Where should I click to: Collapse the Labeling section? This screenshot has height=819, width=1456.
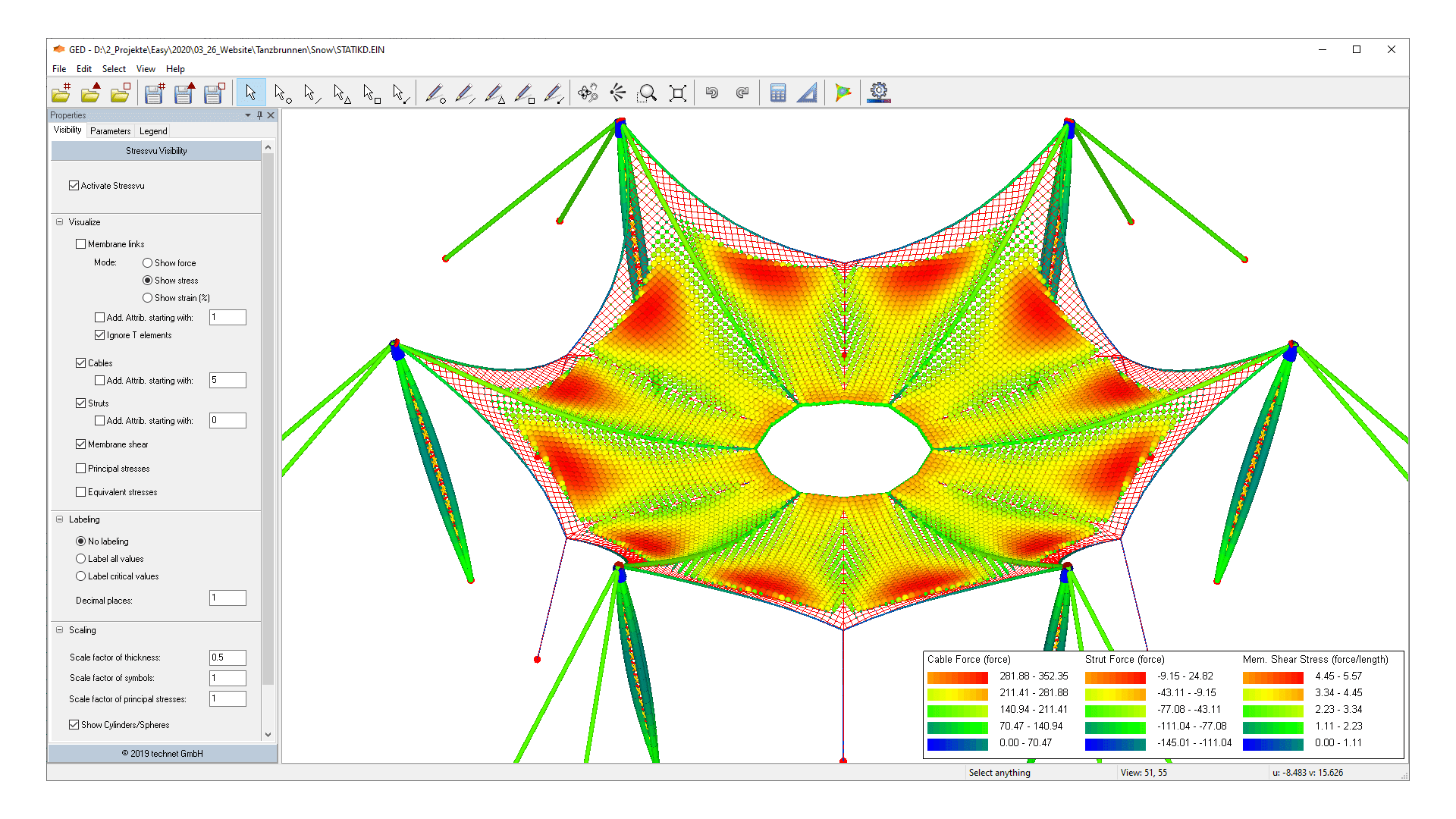pyautogui.click(x=60, y=519)
